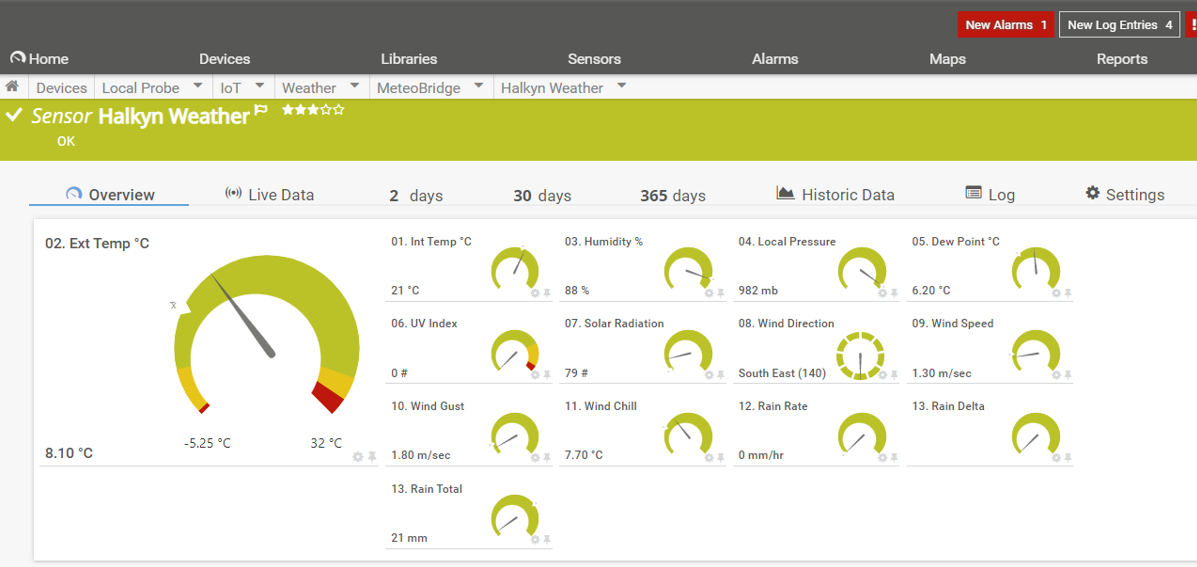Click the gear icon for UV Index channel
1197x567 pixels.
535,375
